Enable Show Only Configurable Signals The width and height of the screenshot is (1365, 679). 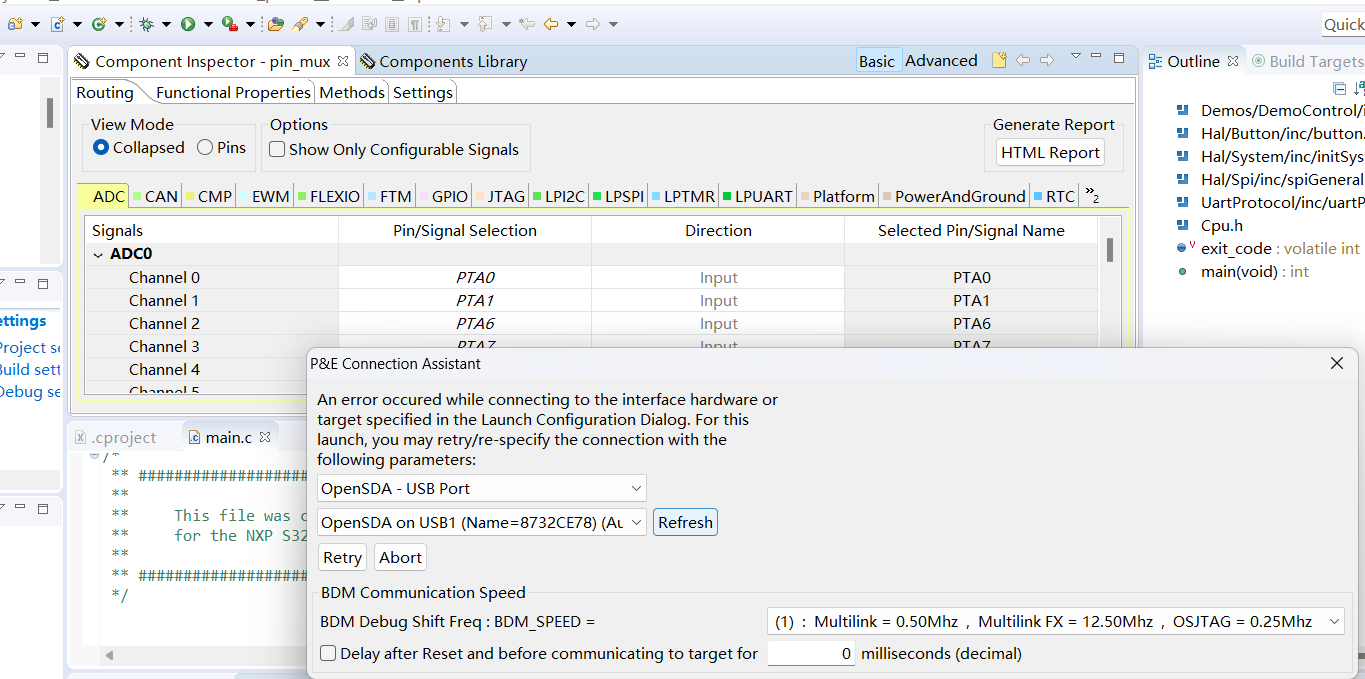(276, 148)
